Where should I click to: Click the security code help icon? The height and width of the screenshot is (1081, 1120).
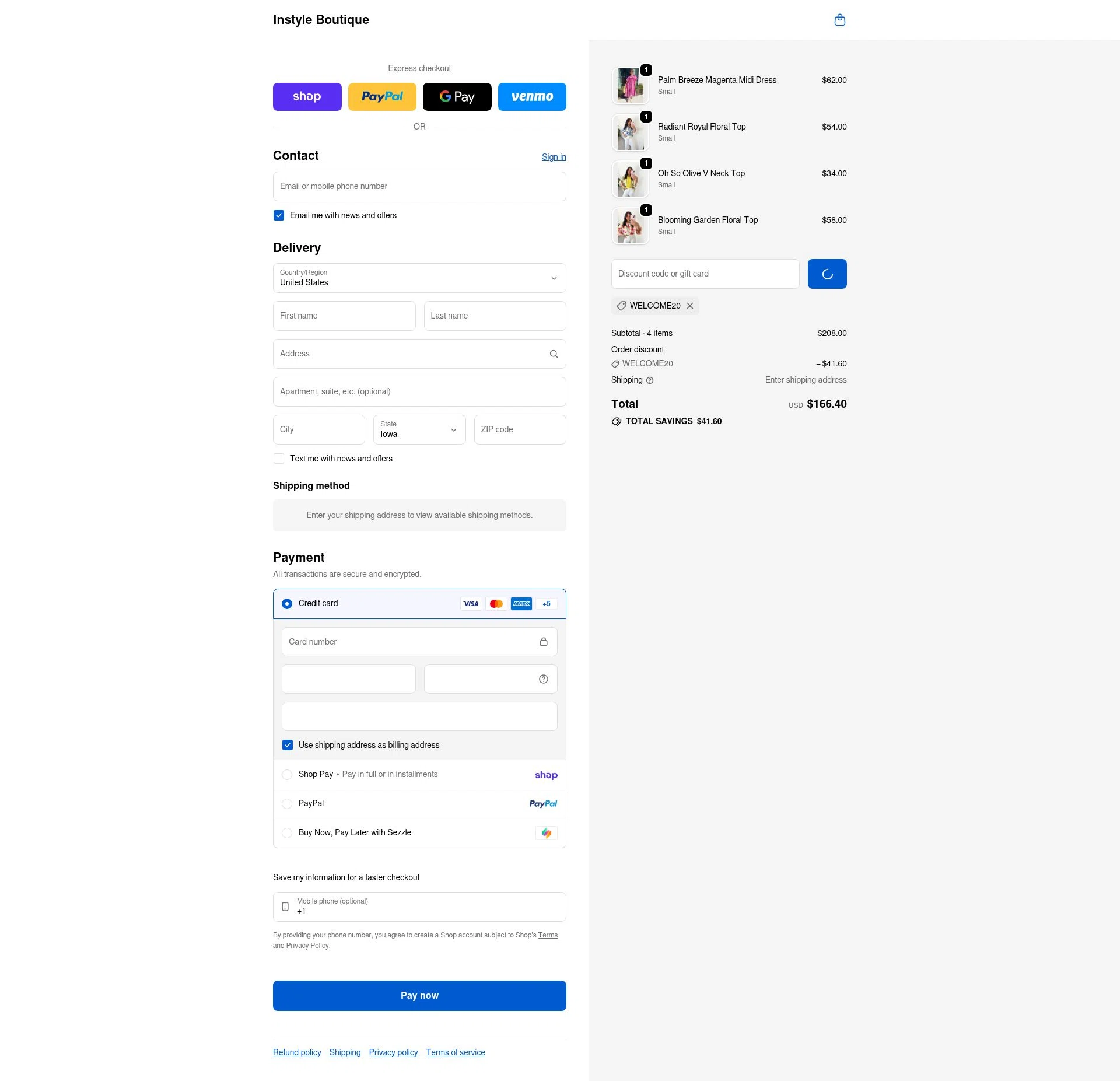tap(543, 679)
